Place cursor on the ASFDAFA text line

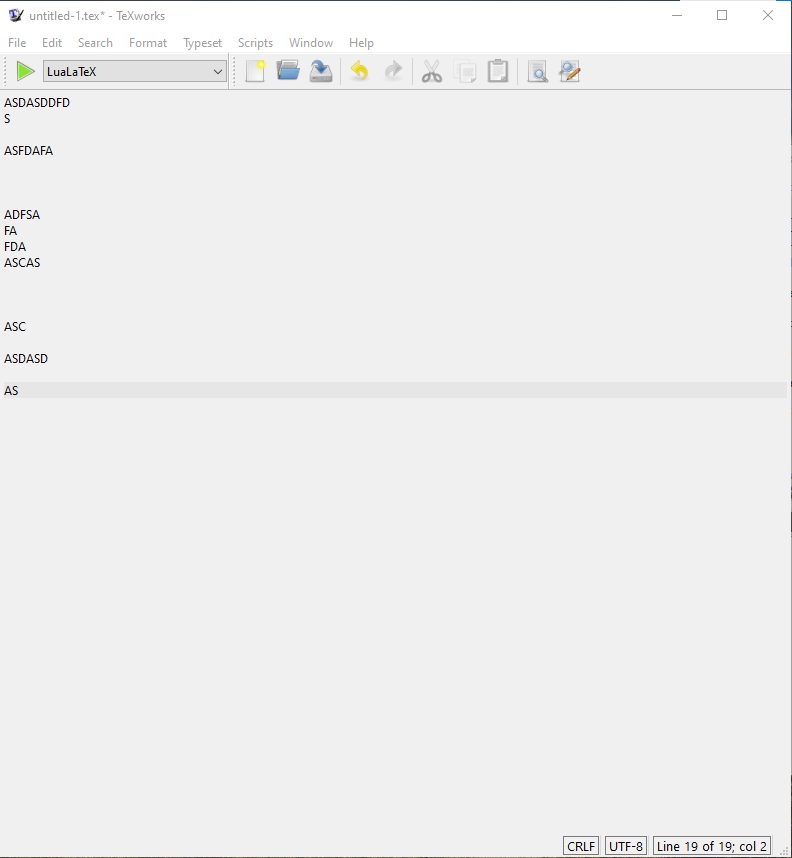28,150
